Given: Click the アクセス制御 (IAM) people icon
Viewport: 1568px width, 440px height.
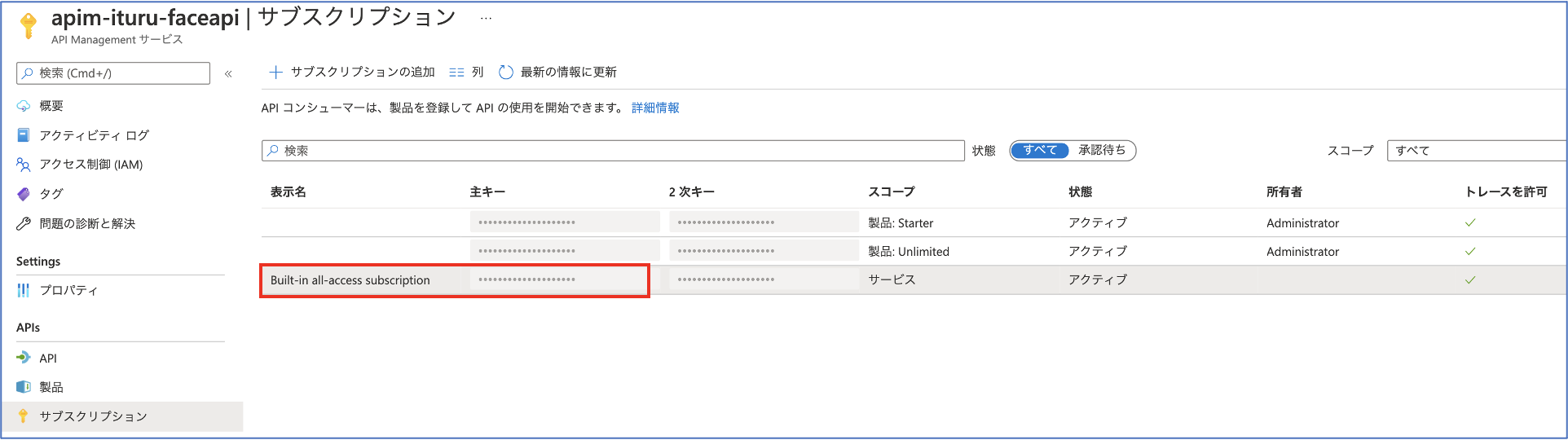Looking at the screenshot, I should point(24,165).
